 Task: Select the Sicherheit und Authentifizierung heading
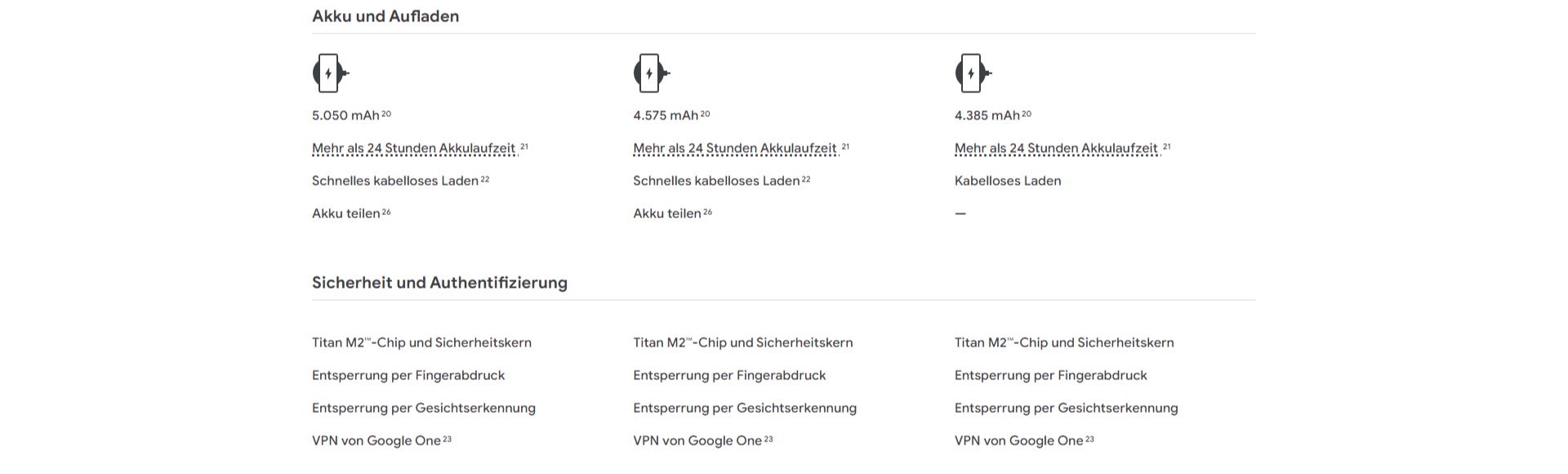439,283
